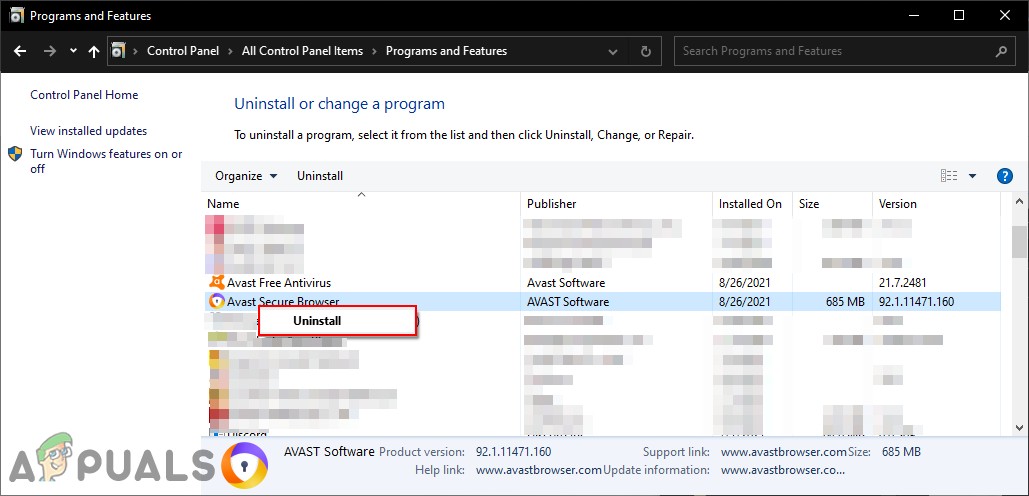Image resolution: width=1029 pixels, height=496 pixels.
Task: Open Control Panel Home link
Action: (x=84, y=95)
